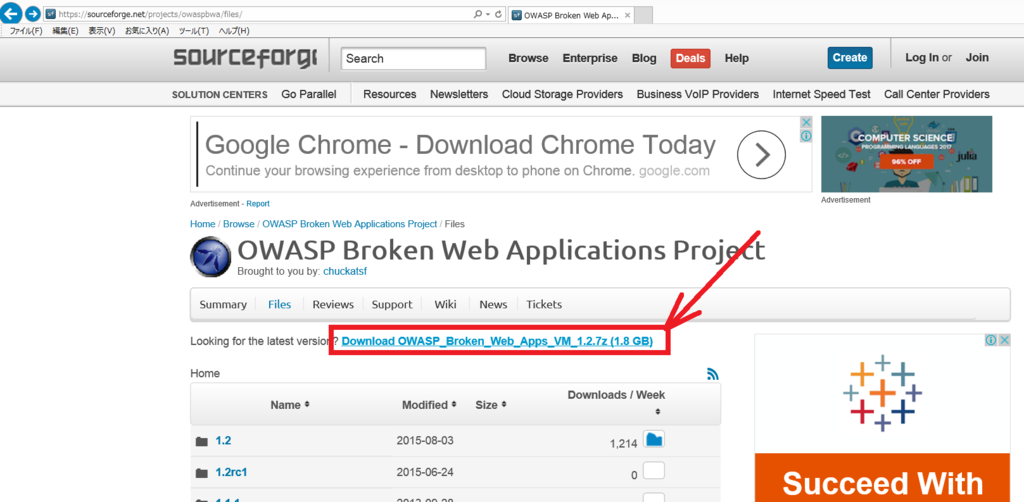Click the arrow circle on Chrome ad
Screen dimensions: 1024x502
click(761, 155)
